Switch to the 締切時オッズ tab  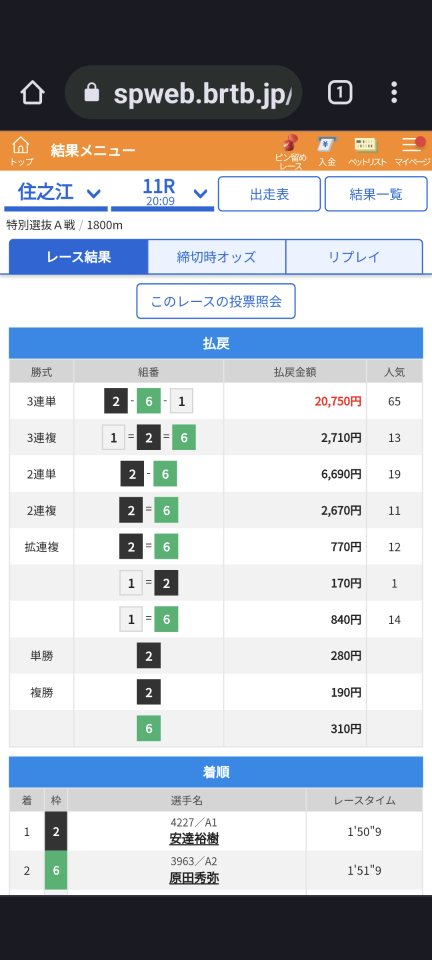217,257
